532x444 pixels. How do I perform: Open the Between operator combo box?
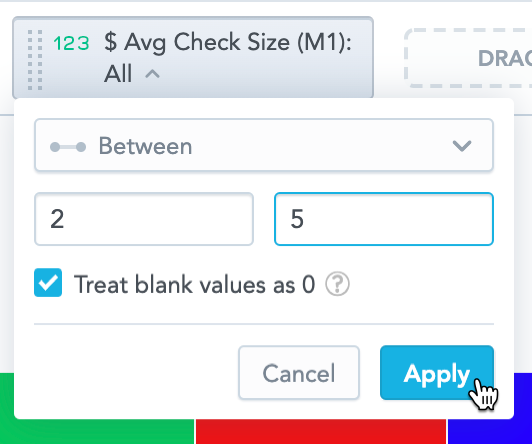pyautogui.click(x=264, y=145)
